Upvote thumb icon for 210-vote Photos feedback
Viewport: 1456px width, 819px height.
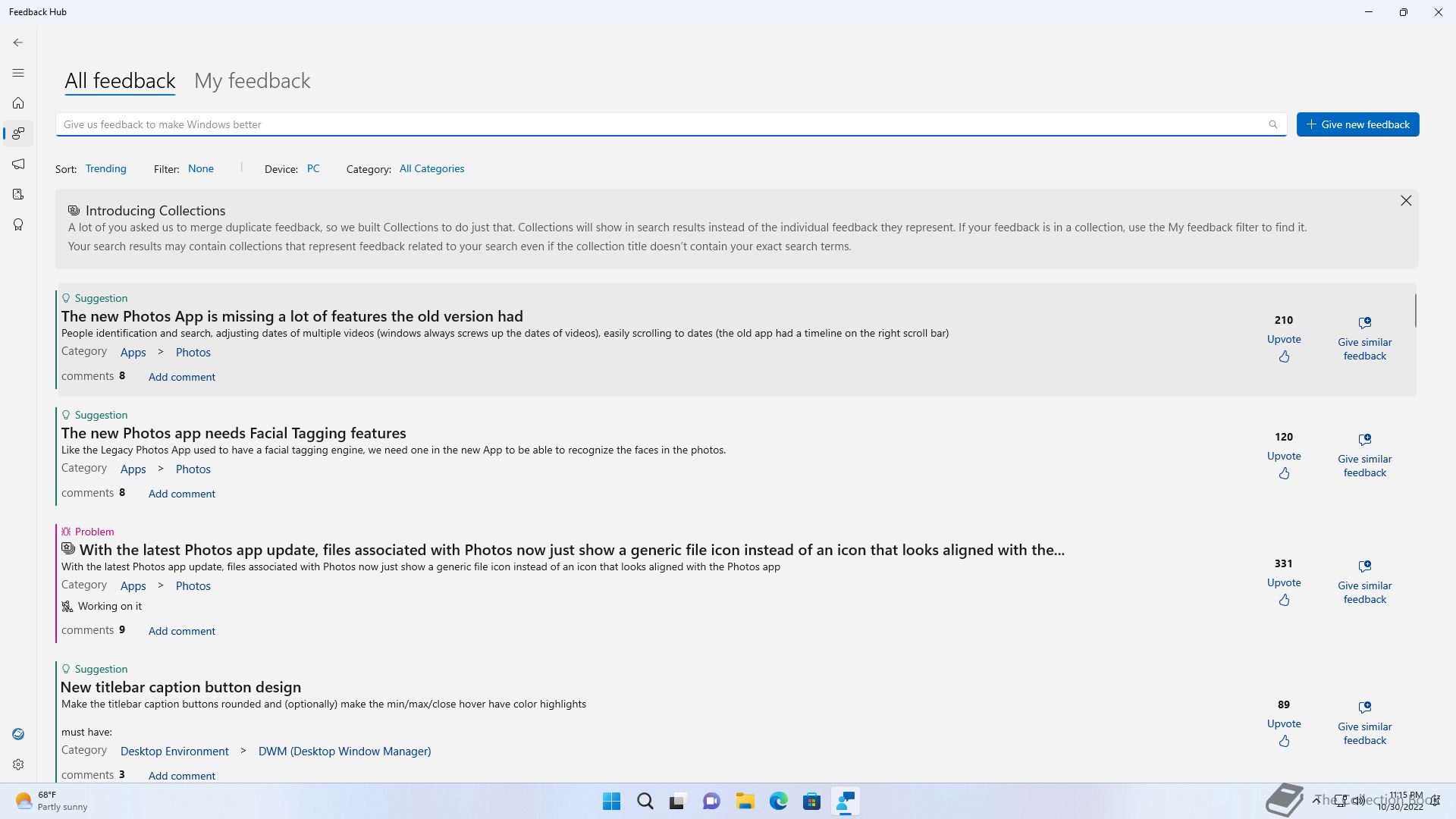point(1284,356)
